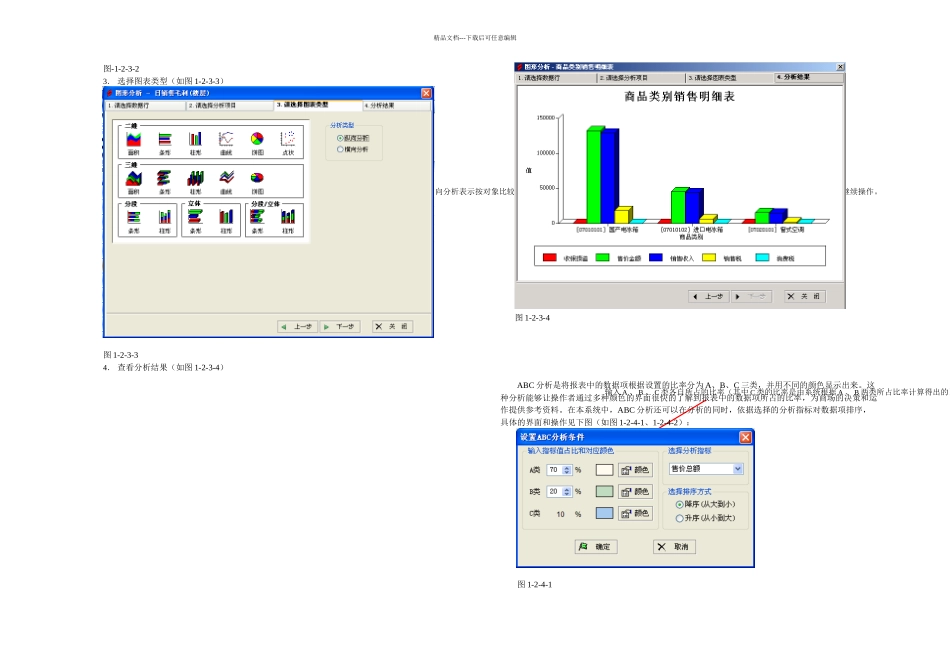This screenshot has height=672, width=950.
Task: Click cyan legend swatch in chart
Action: pyautogui.click(x=762, y=258)
